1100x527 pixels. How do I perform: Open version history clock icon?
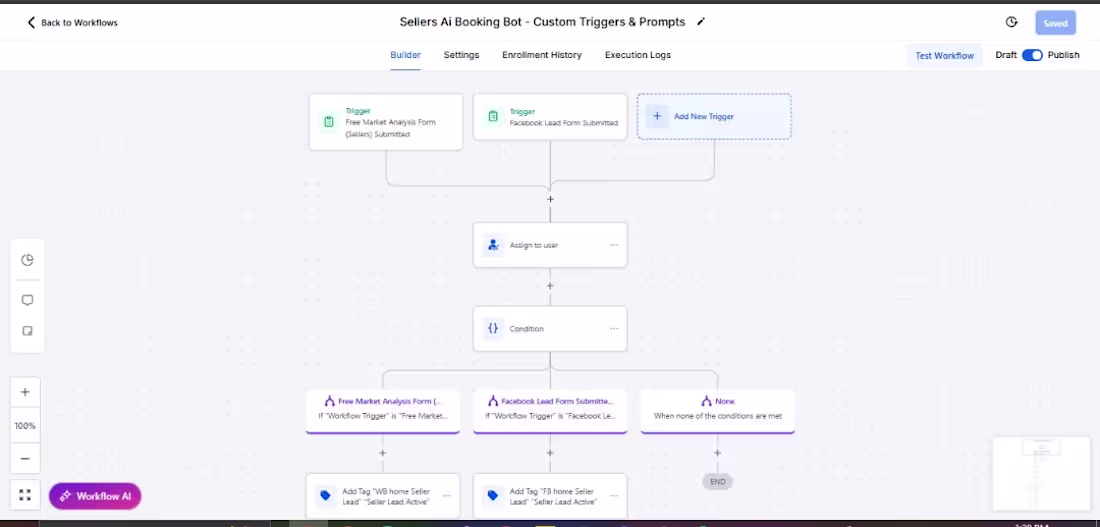[1011, 22]
